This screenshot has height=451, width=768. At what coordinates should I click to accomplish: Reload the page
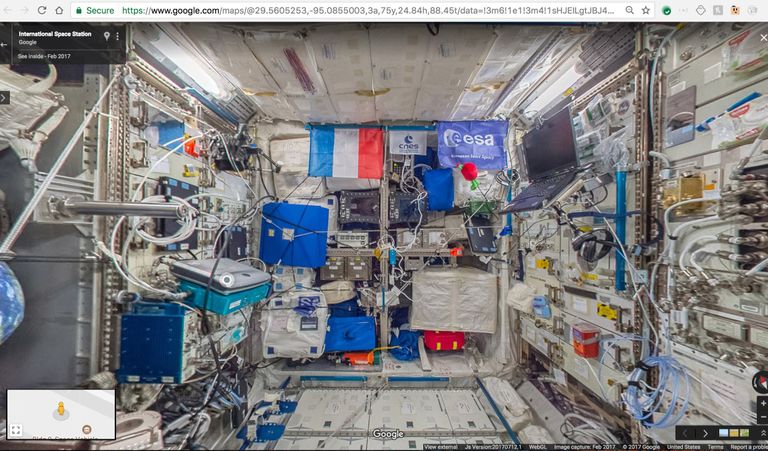pyautogui.click(x=42, y=10)
